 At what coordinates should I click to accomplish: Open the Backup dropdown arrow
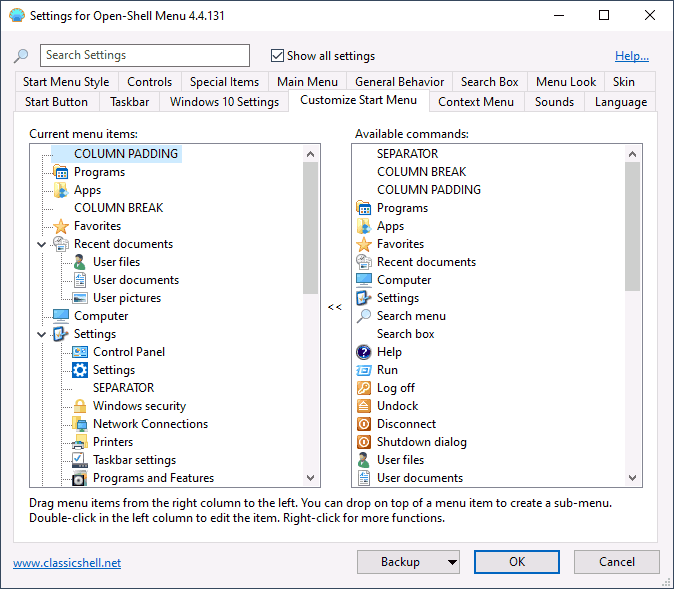tap(452, 562)
